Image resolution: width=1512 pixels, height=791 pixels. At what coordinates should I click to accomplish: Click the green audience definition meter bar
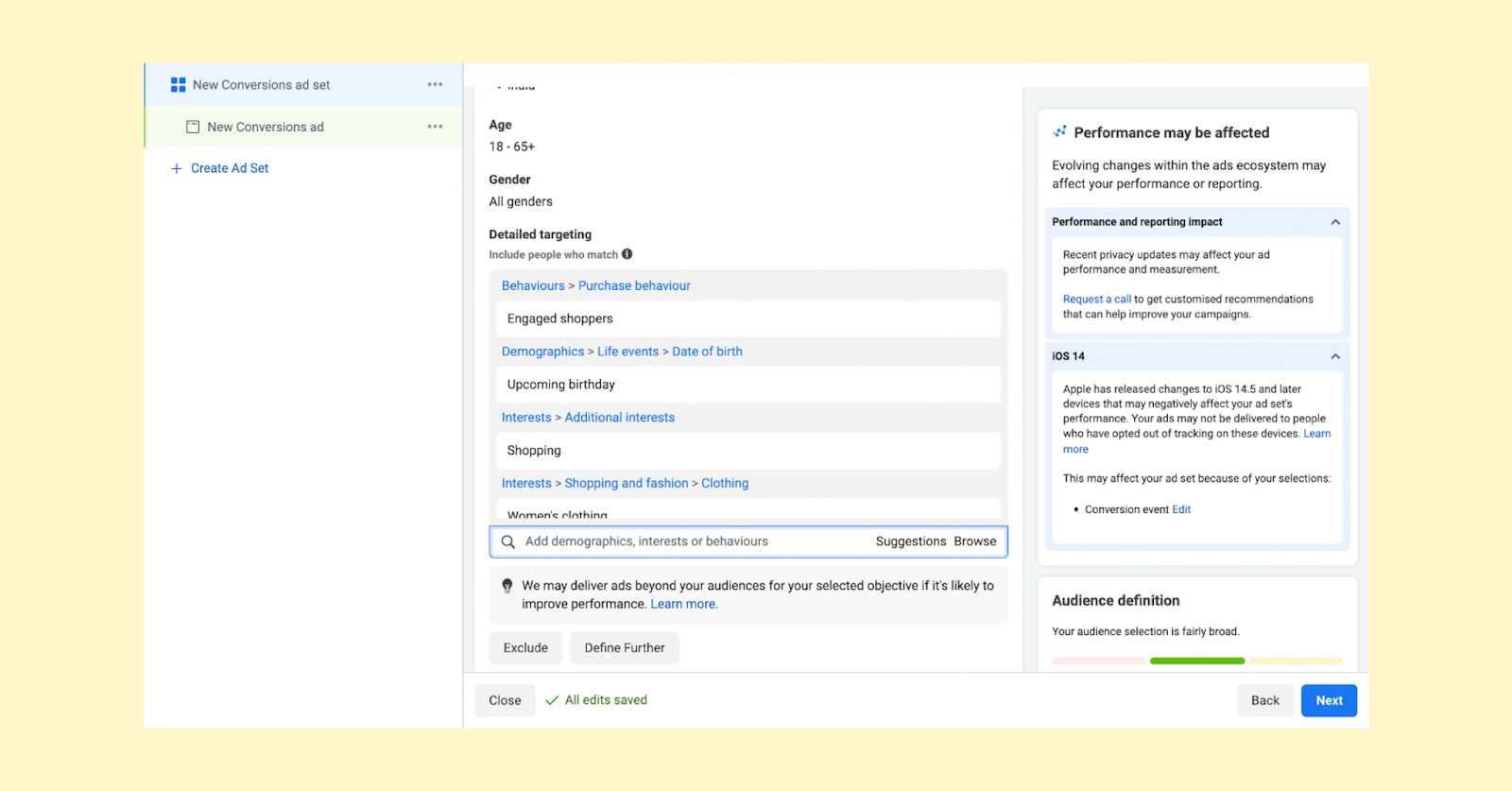1197,661
